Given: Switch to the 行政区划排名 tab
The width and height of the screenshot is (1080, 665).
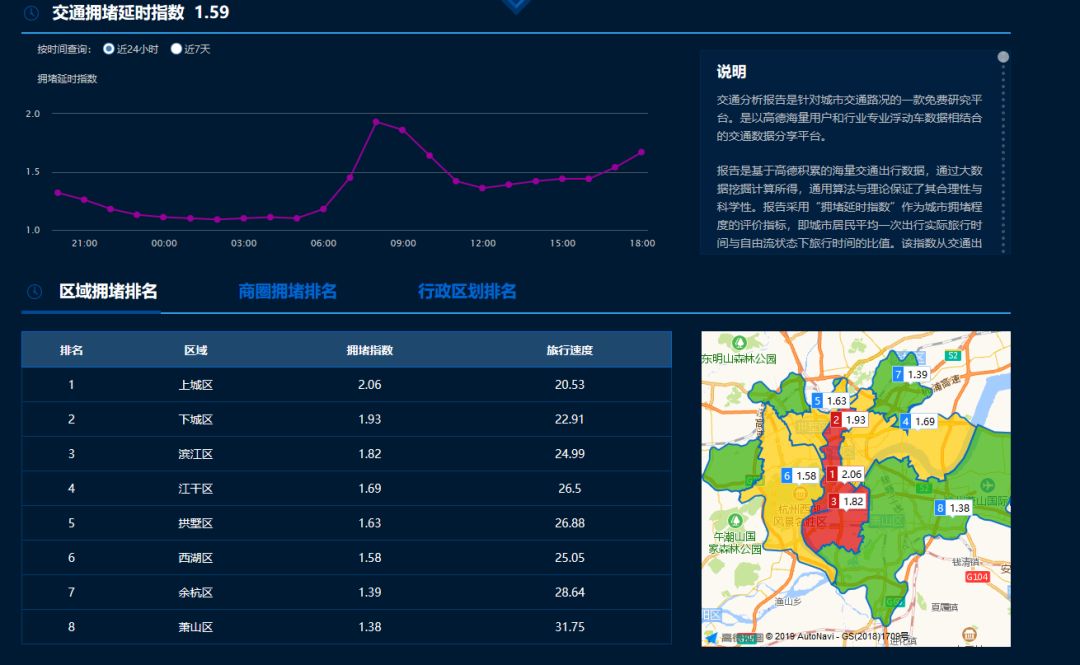Looking at the screenshot, I should [x=467, y=292].
